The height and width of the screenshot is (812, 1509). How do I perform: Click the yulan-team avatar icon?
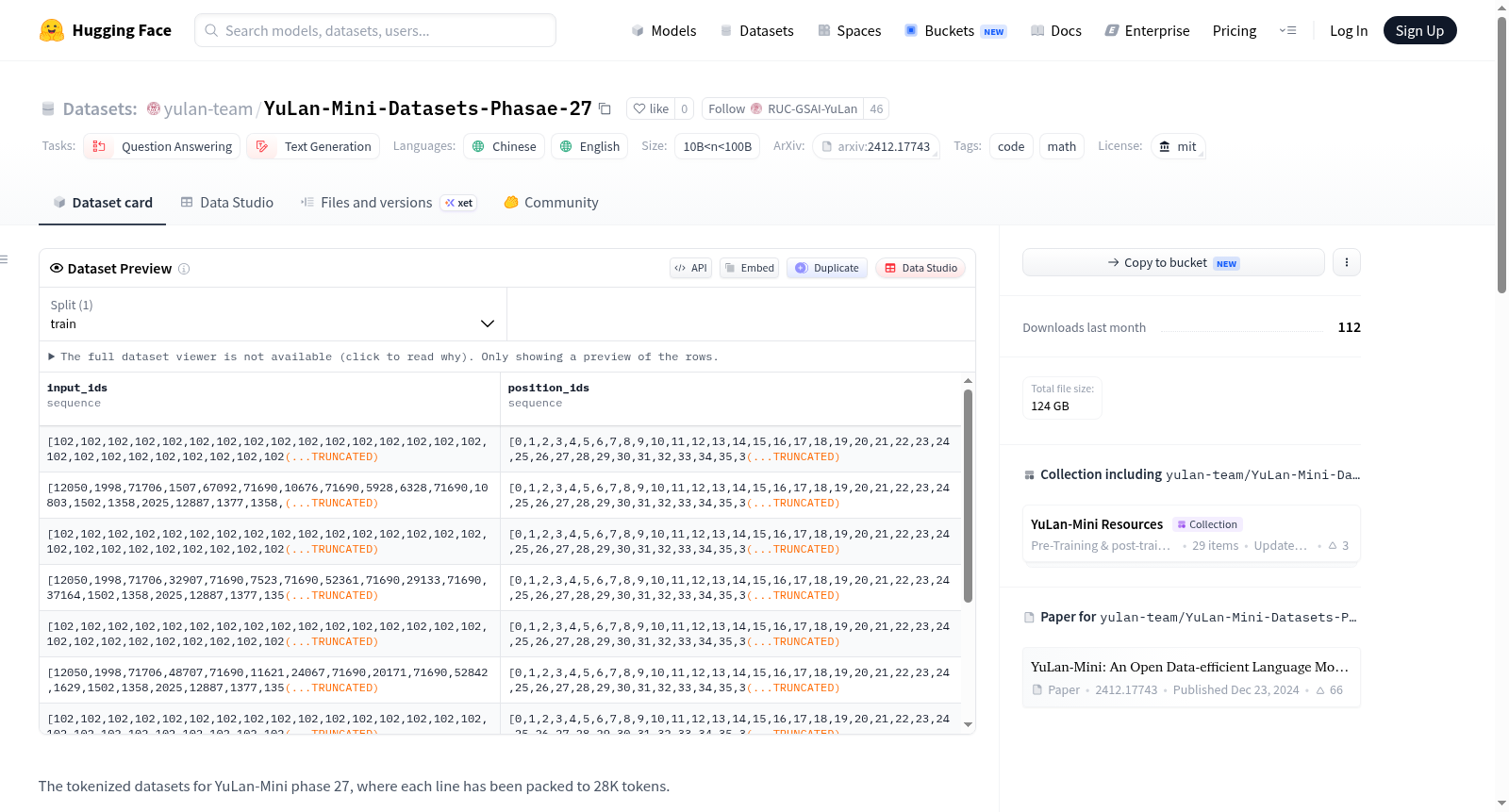tap(154, 108)
